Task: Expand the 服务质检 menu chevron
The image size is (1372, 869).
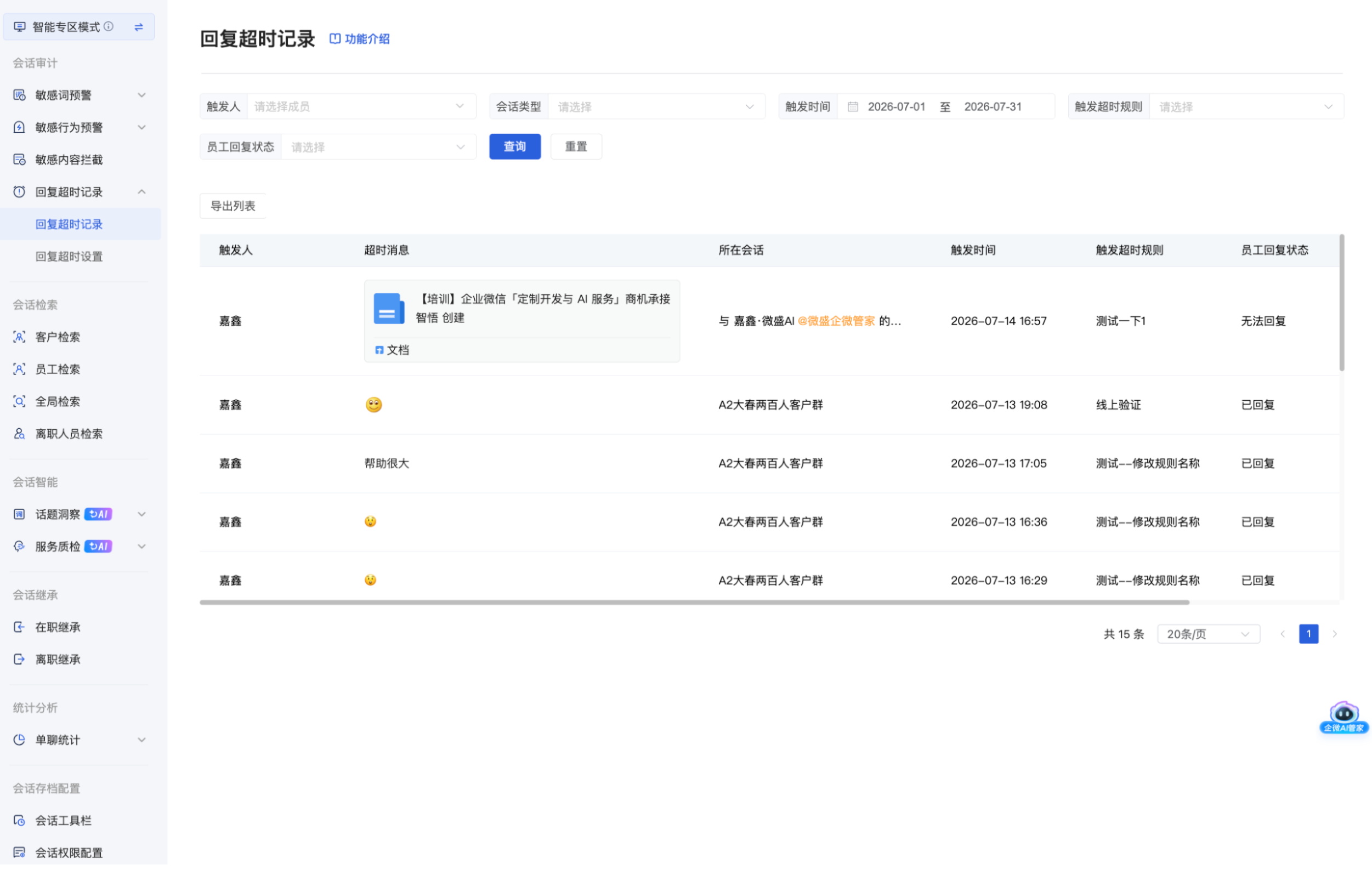Action: (x=142, y=547)
